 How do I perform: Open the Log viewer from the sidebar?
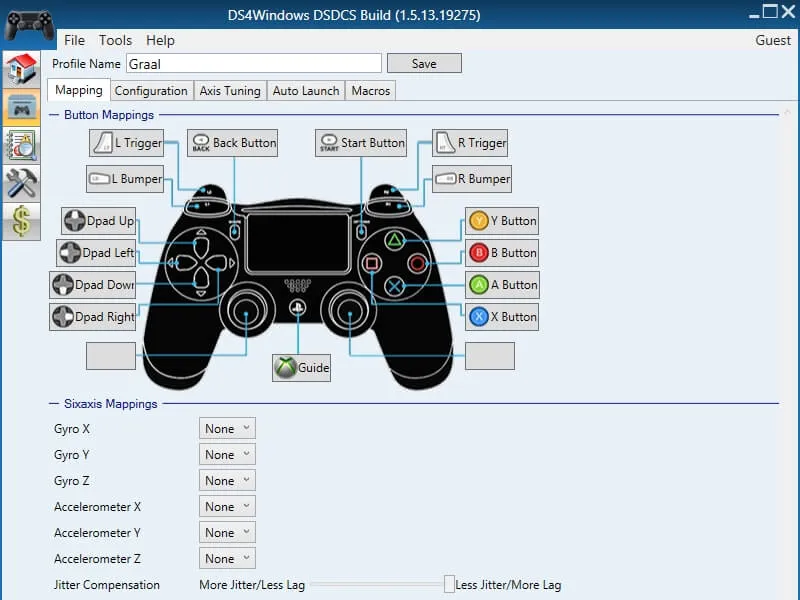pos(20,143)
